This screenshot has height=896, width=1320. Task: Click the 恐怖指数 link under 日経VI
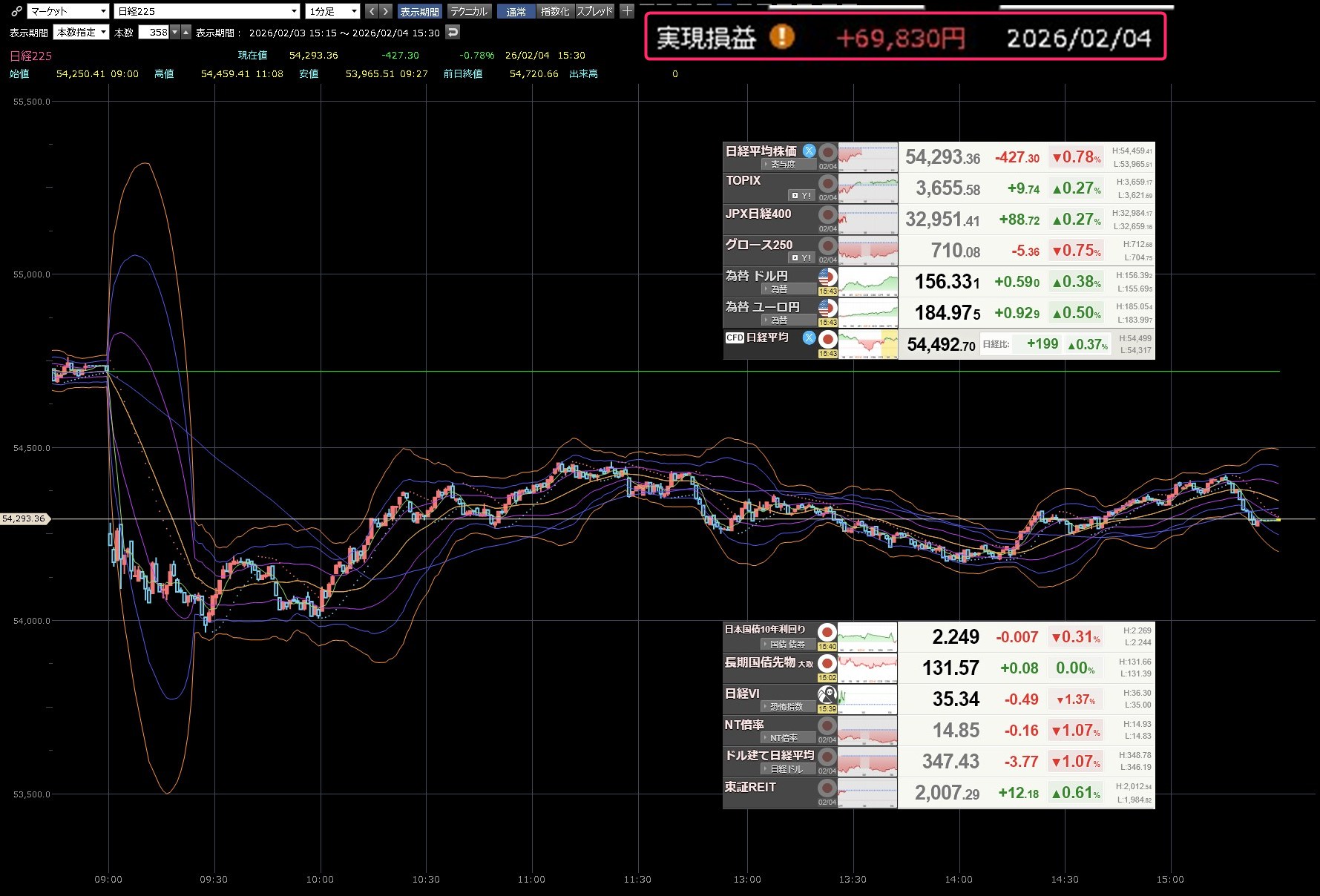coord(786,707)
